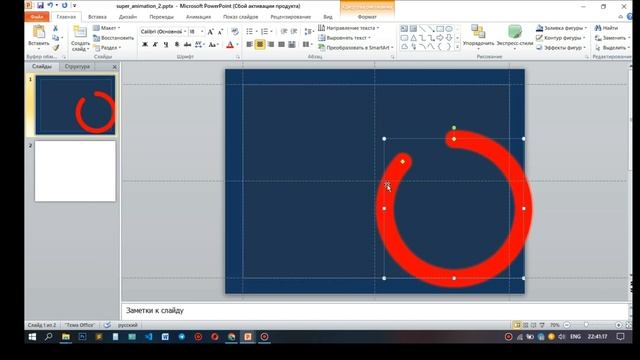640x360 pixels.
Task: Click the Эффекты фигур button
Action: coord(562,47)
